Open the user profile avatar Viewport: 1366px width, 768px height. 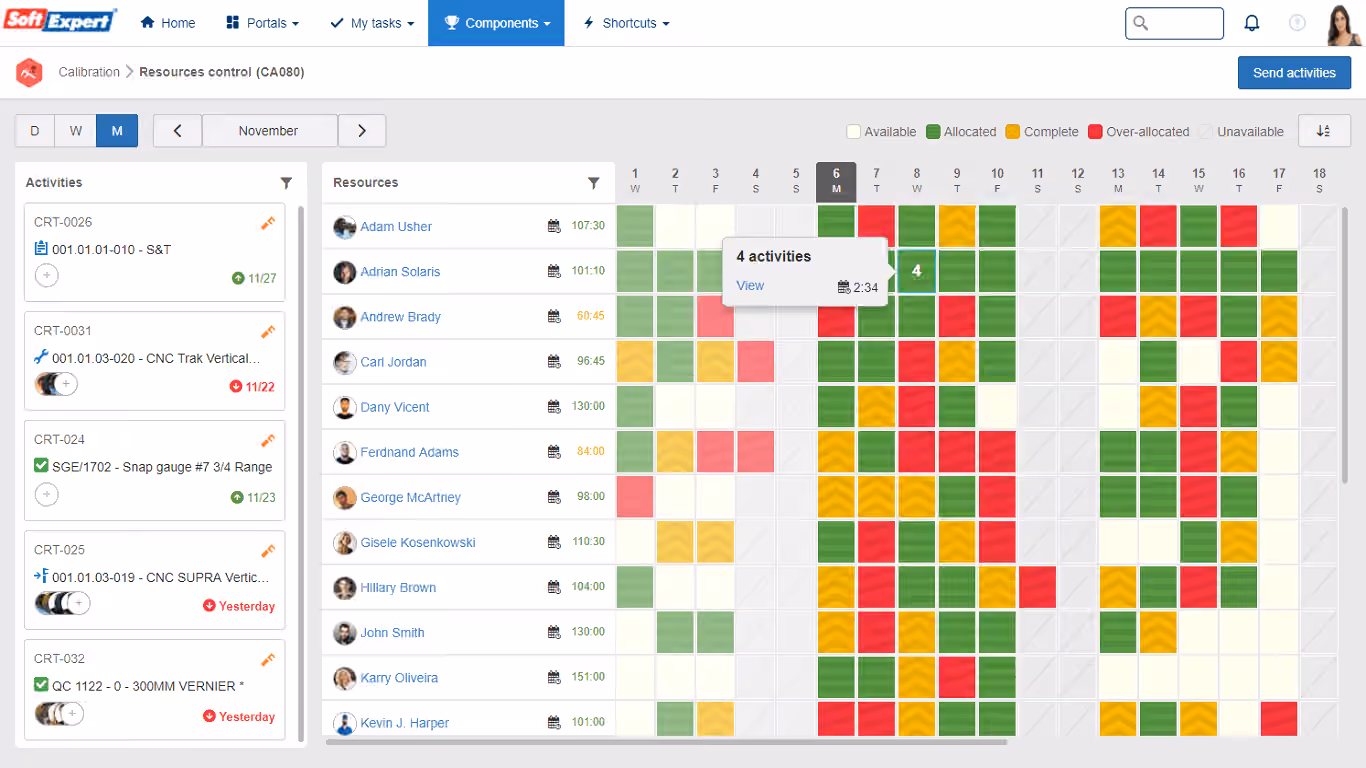pos(1343,24)
